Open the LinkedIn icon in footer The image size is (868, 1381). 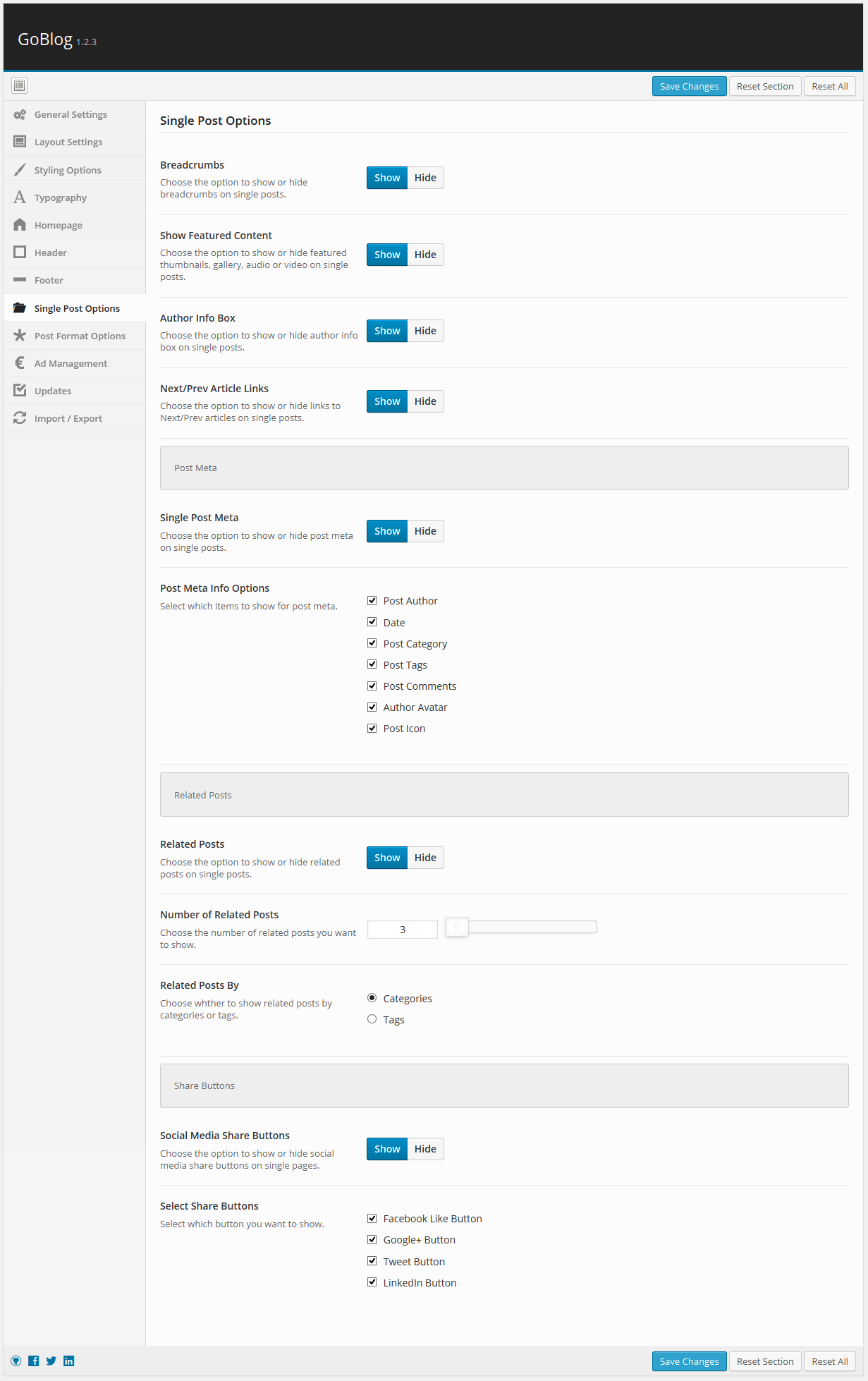pyautogui.click(x=69, y=1361)
